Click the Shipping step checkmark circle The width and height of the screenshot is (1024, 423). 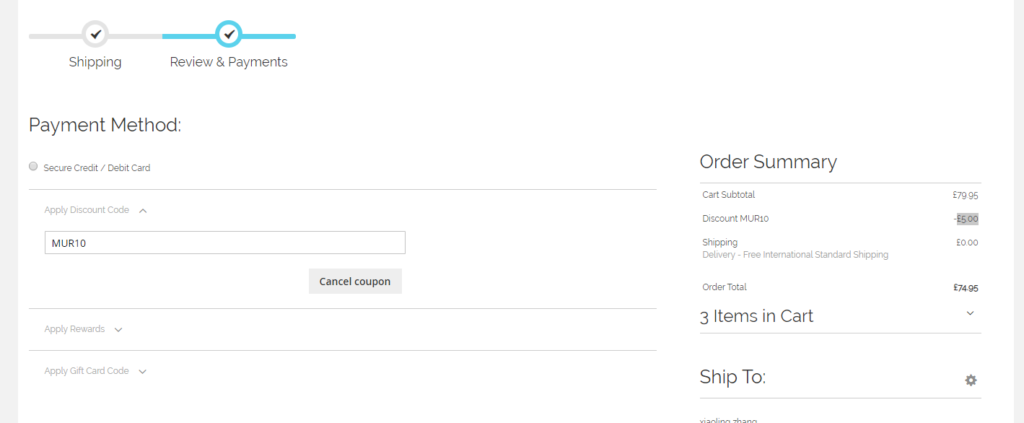coord(95,34)
